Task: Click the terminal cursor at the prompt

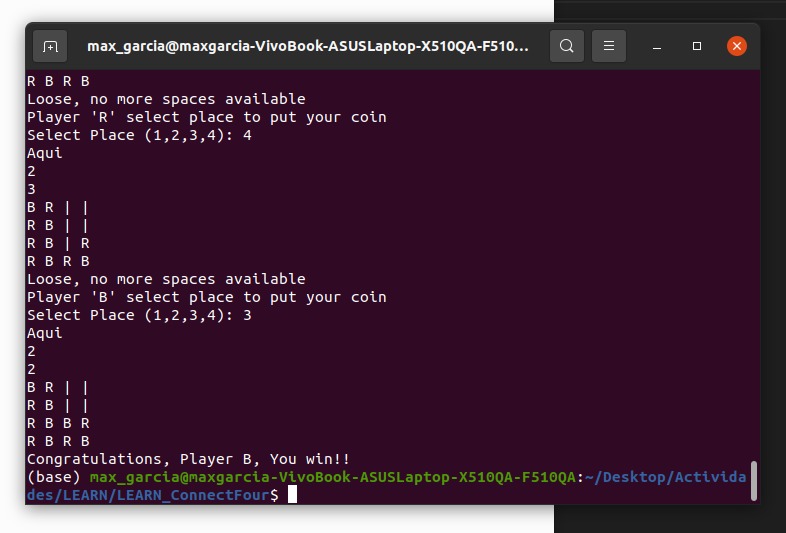Action: 292,494
